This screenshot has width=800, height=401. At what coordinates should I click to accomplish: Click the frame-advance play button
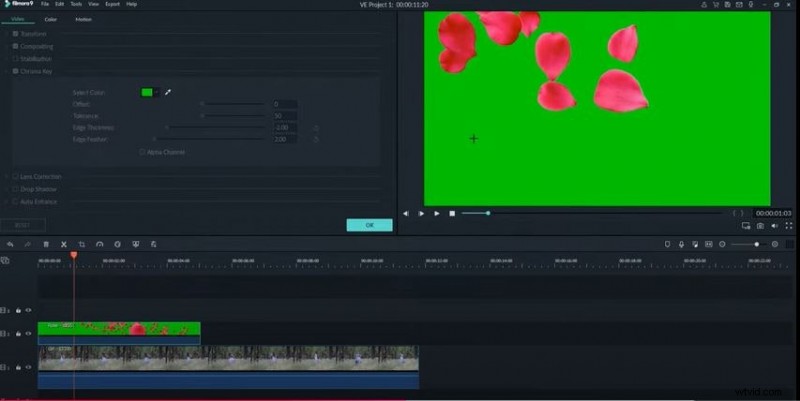[421, 213]
